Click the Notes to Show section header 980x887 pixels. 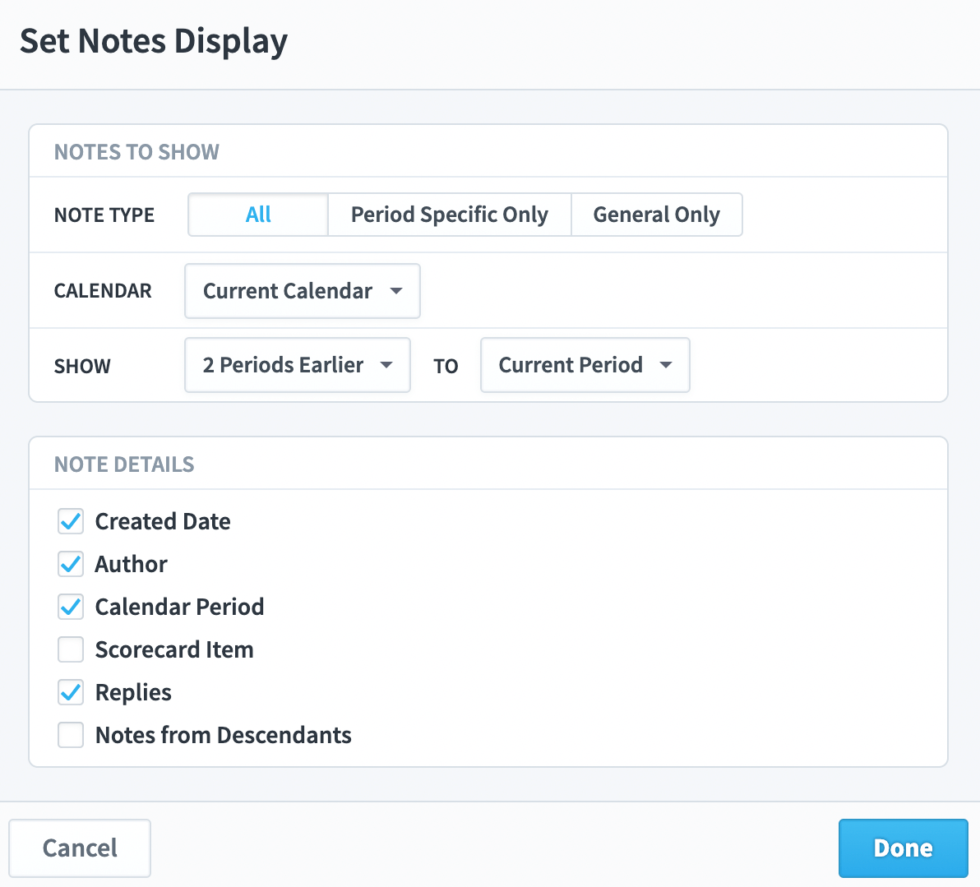[136, 152]
